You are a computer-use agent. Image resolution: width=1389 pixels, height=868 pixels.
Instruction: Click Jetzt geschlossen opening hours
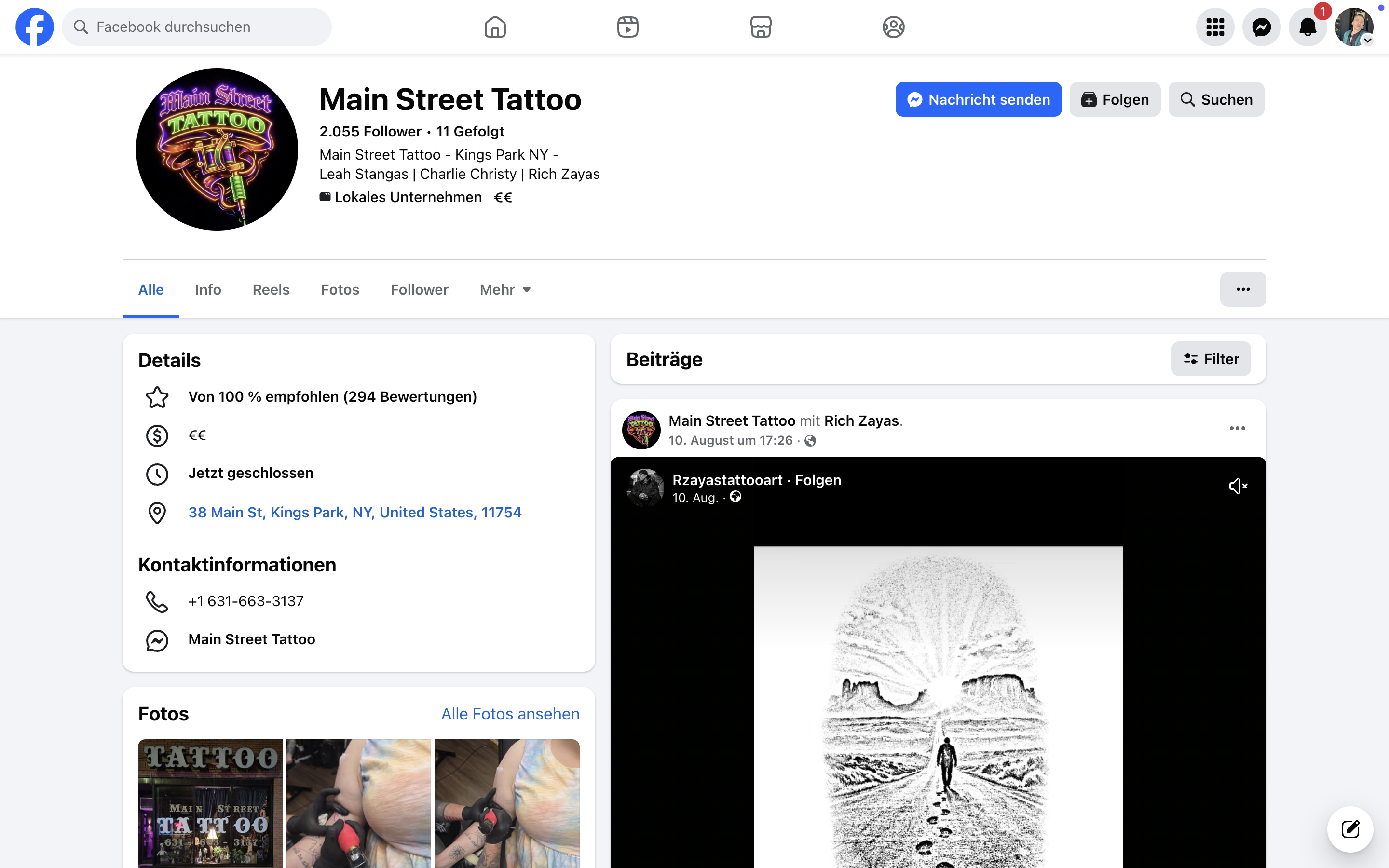click(x=251, y=473)
